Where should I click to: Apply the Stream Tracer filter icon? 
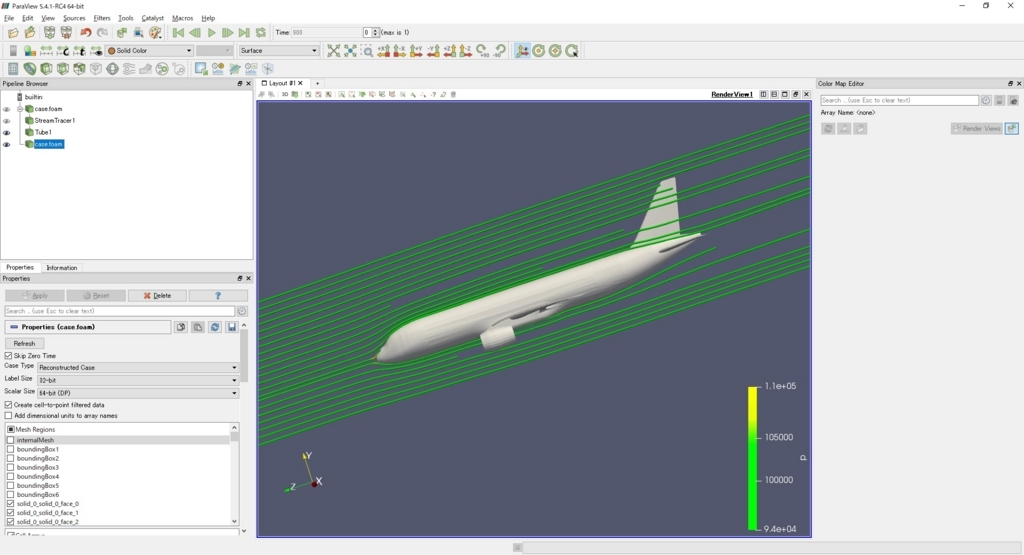click(x=129, y=69)
